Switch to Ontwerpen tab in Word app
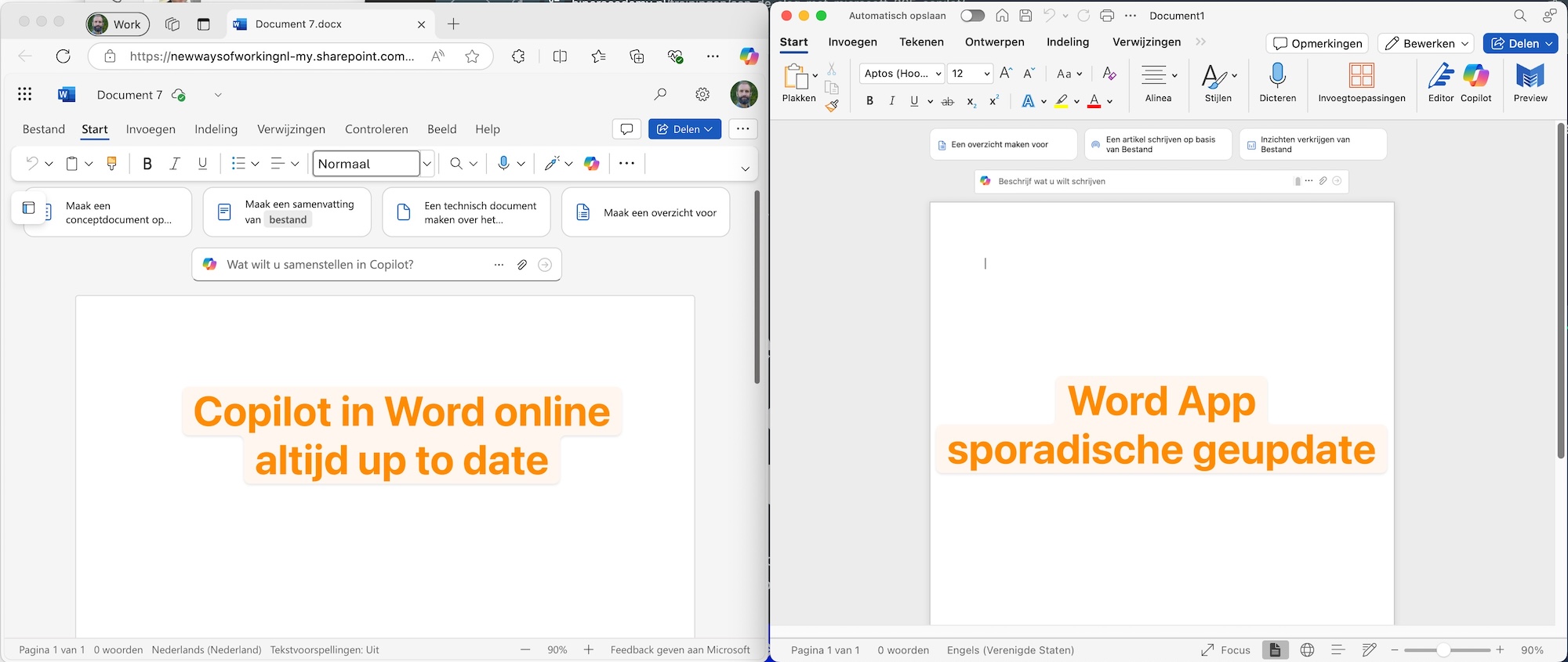The width and height of the screenshot is (1568, 662). pyautogui.click(x=994, y=42)
